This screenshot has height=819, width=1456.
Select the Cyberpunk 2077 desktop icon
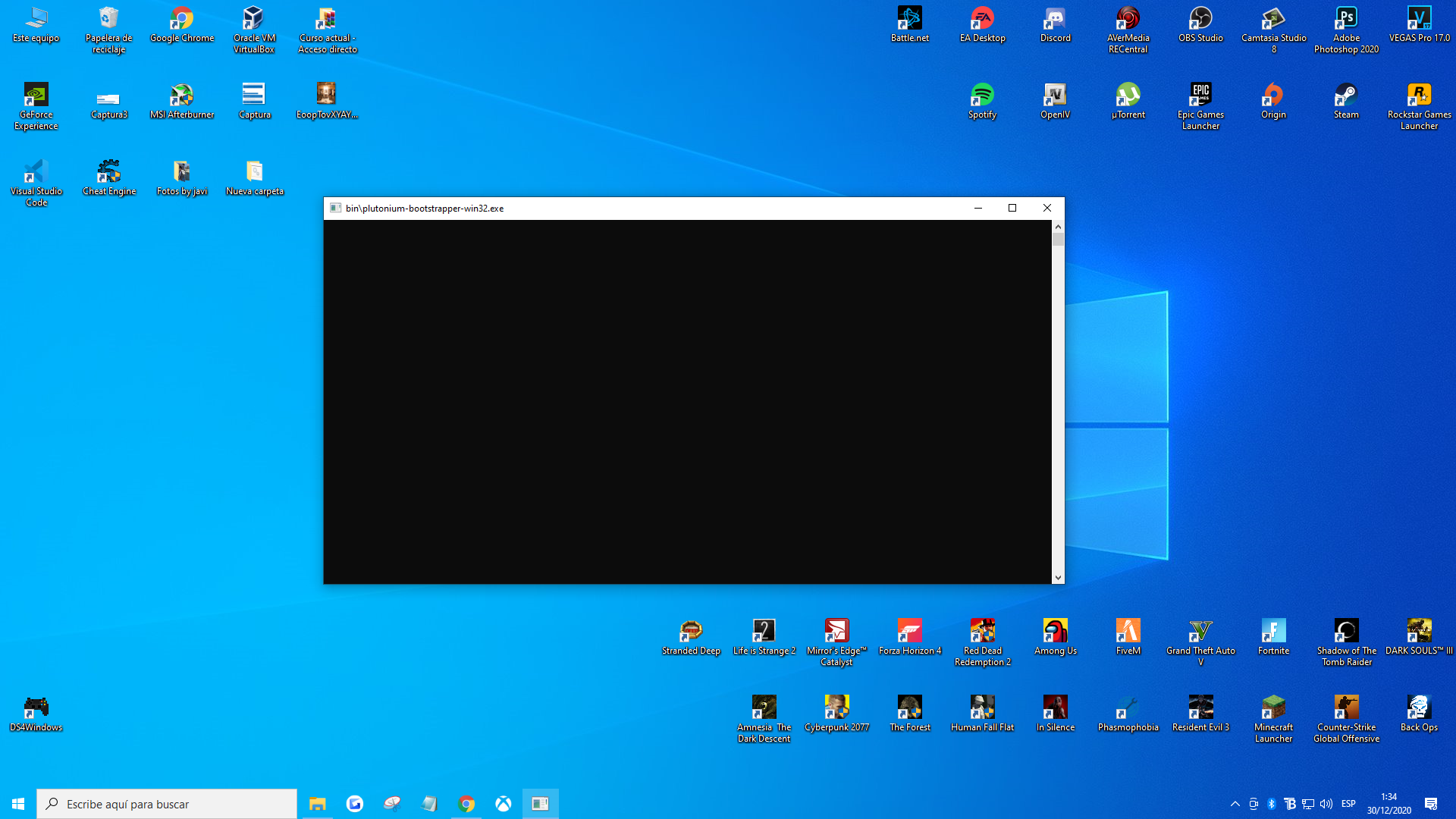point(837,714)
